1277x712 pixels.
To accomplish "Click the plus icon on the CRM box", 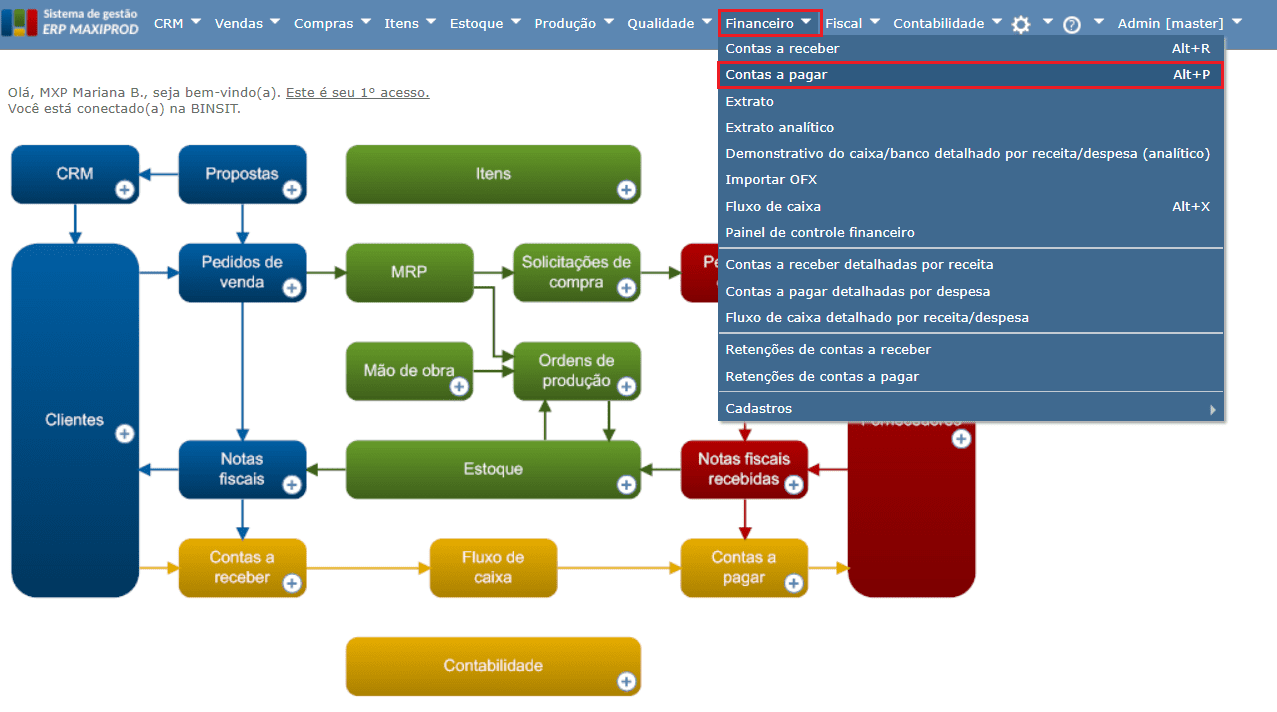I will click(125, 189).
